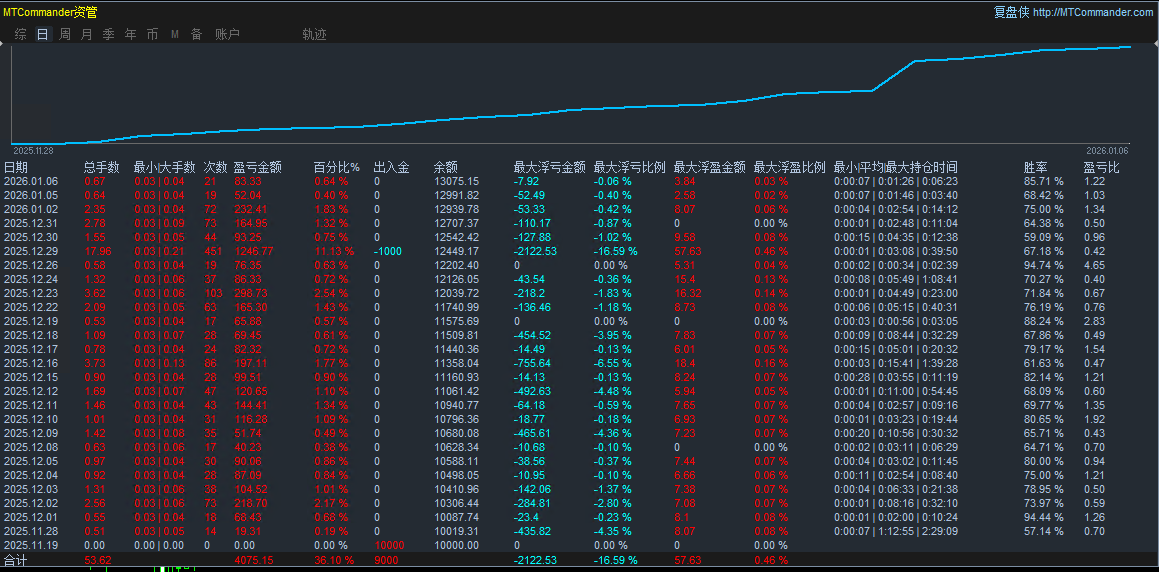Click the 最大浮亏比例 column header
This screenshot has height=572, width=1159.
click(x=630, y=168)
